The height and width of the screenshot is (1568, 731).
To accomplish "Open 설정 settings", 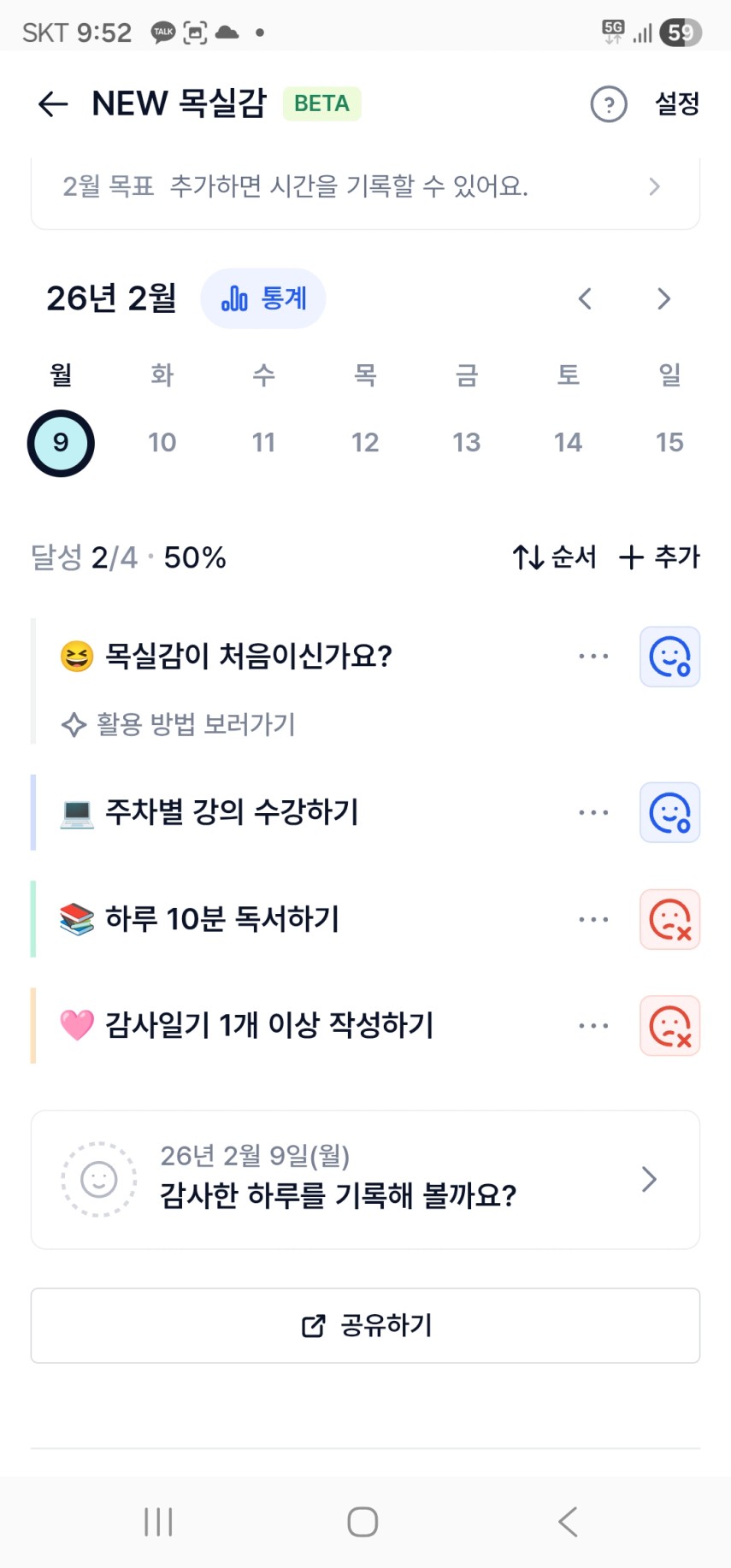I will [677, 104].
